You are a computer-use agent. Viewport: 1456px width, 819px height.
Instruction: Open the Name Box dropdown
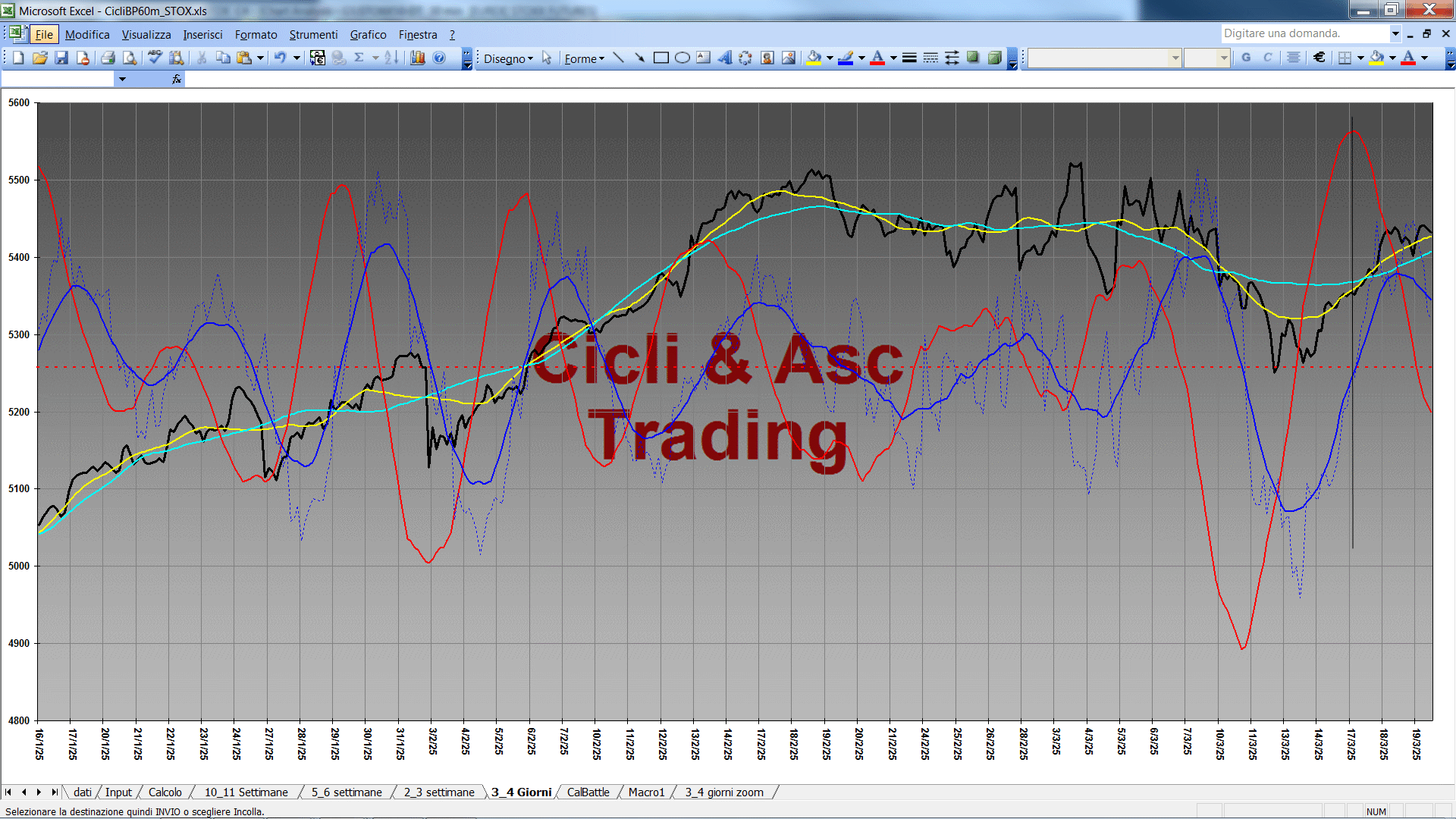pos(122,79)
